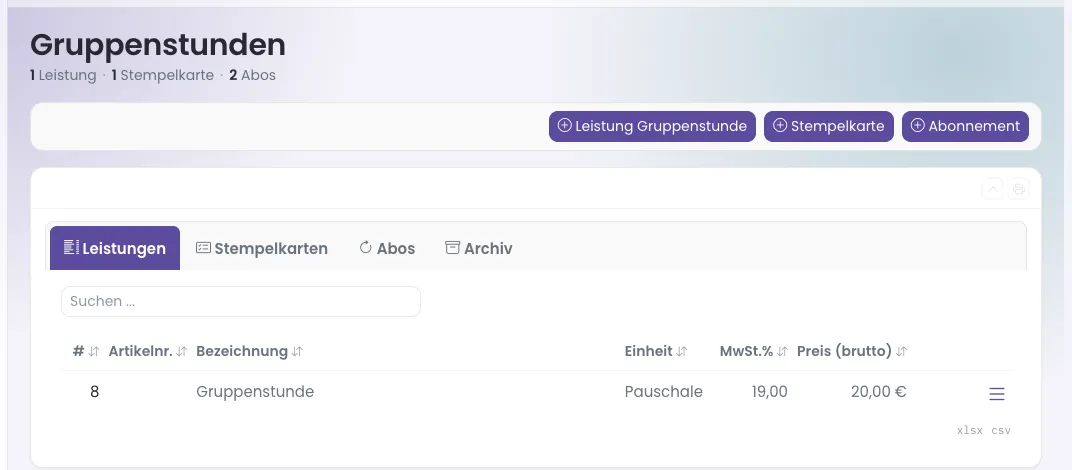Open the Stempelkarten tab

point(261,248)
